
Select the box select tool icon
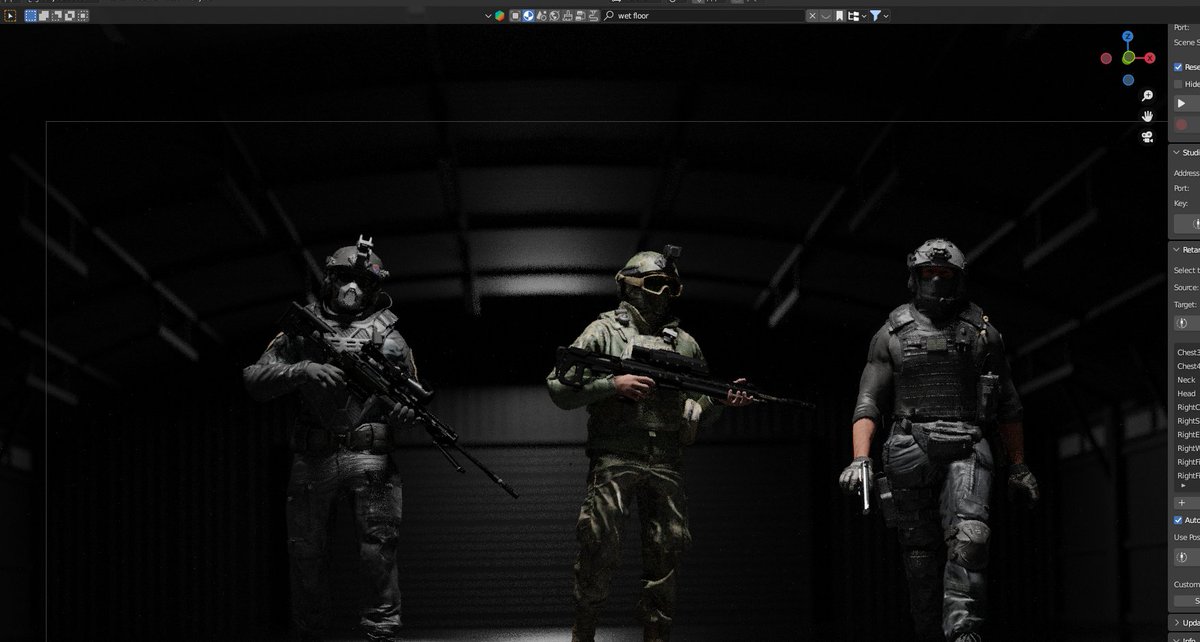pos(9,16)
